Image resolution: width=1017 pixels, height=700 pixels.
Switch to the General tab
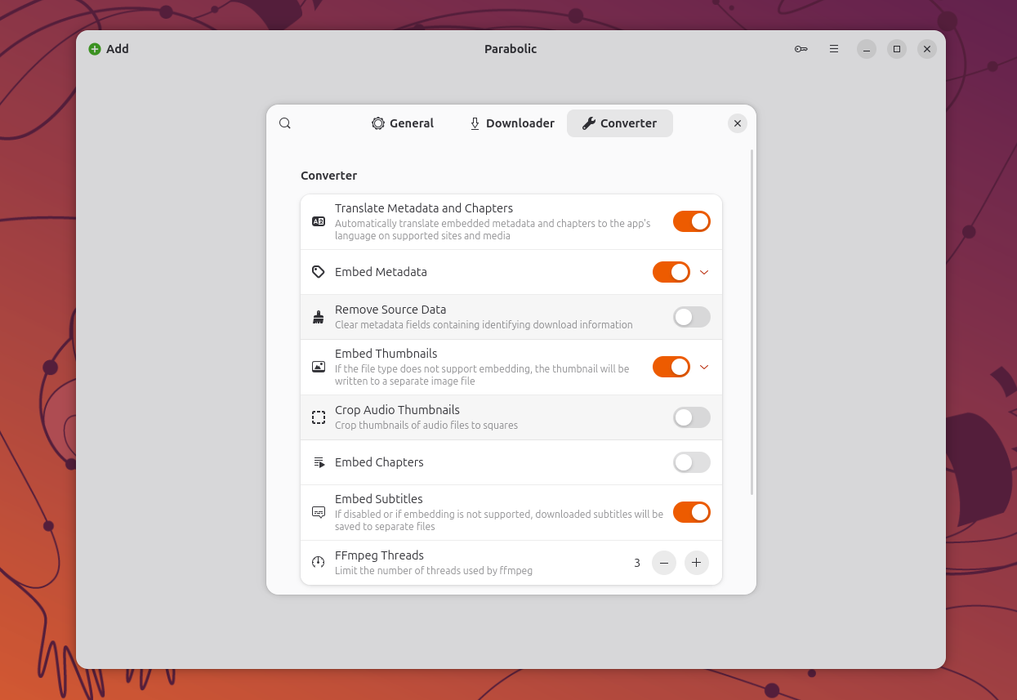click(403, 123)
